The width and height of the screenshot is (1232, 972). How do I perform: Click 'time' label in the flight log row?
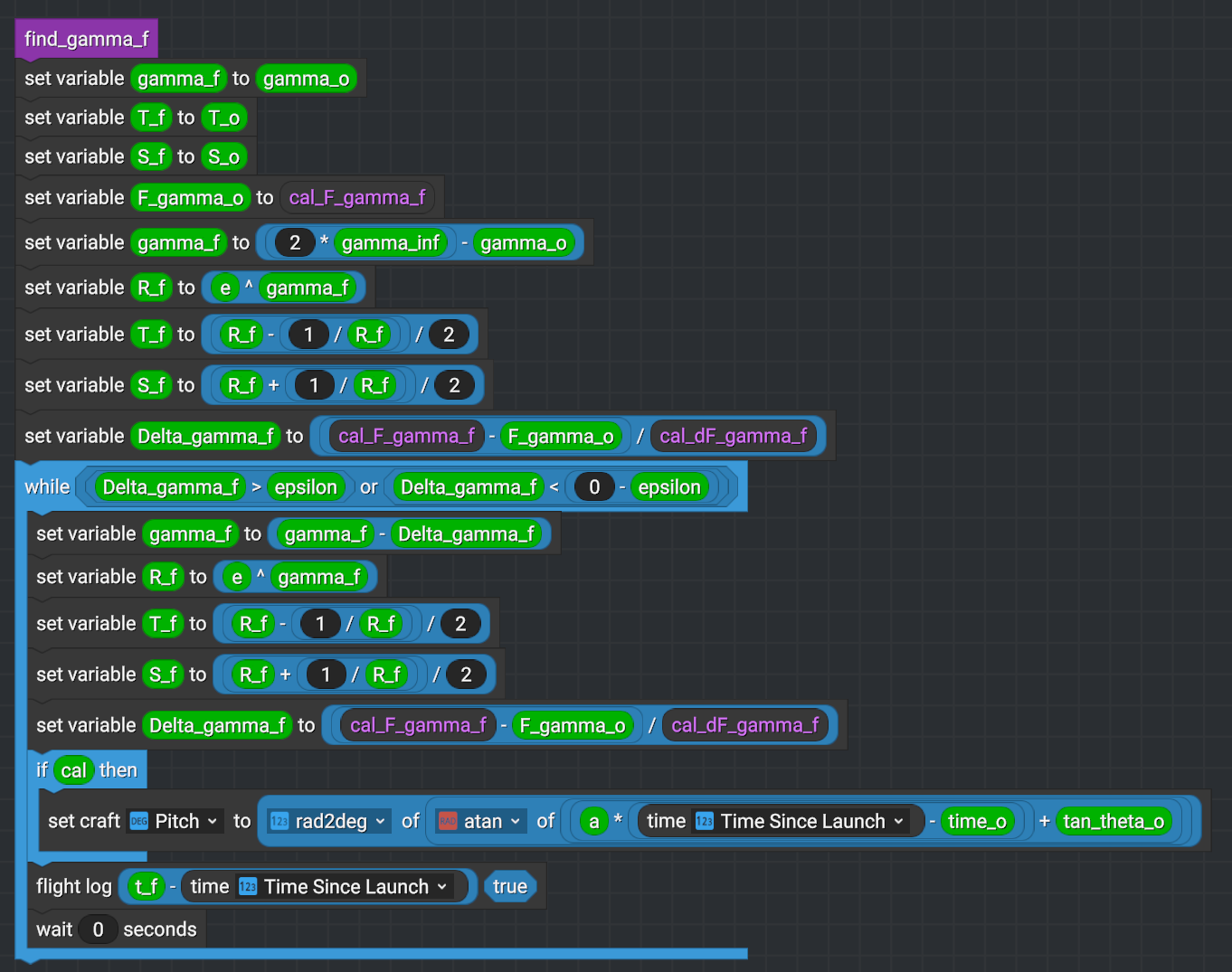(x=210, y=886)
